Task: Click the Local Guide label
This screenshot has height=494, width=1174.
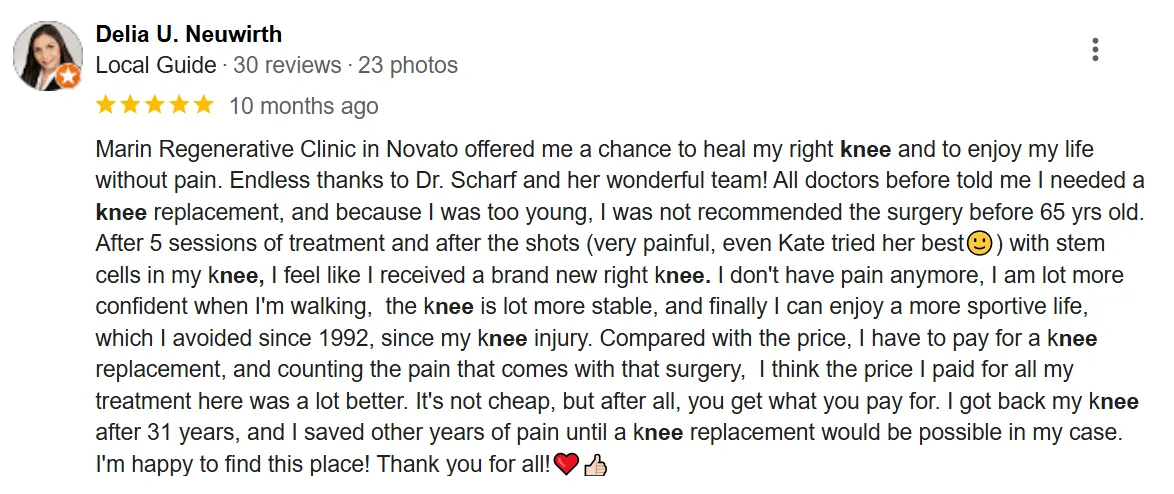Action: coord(156,66)
